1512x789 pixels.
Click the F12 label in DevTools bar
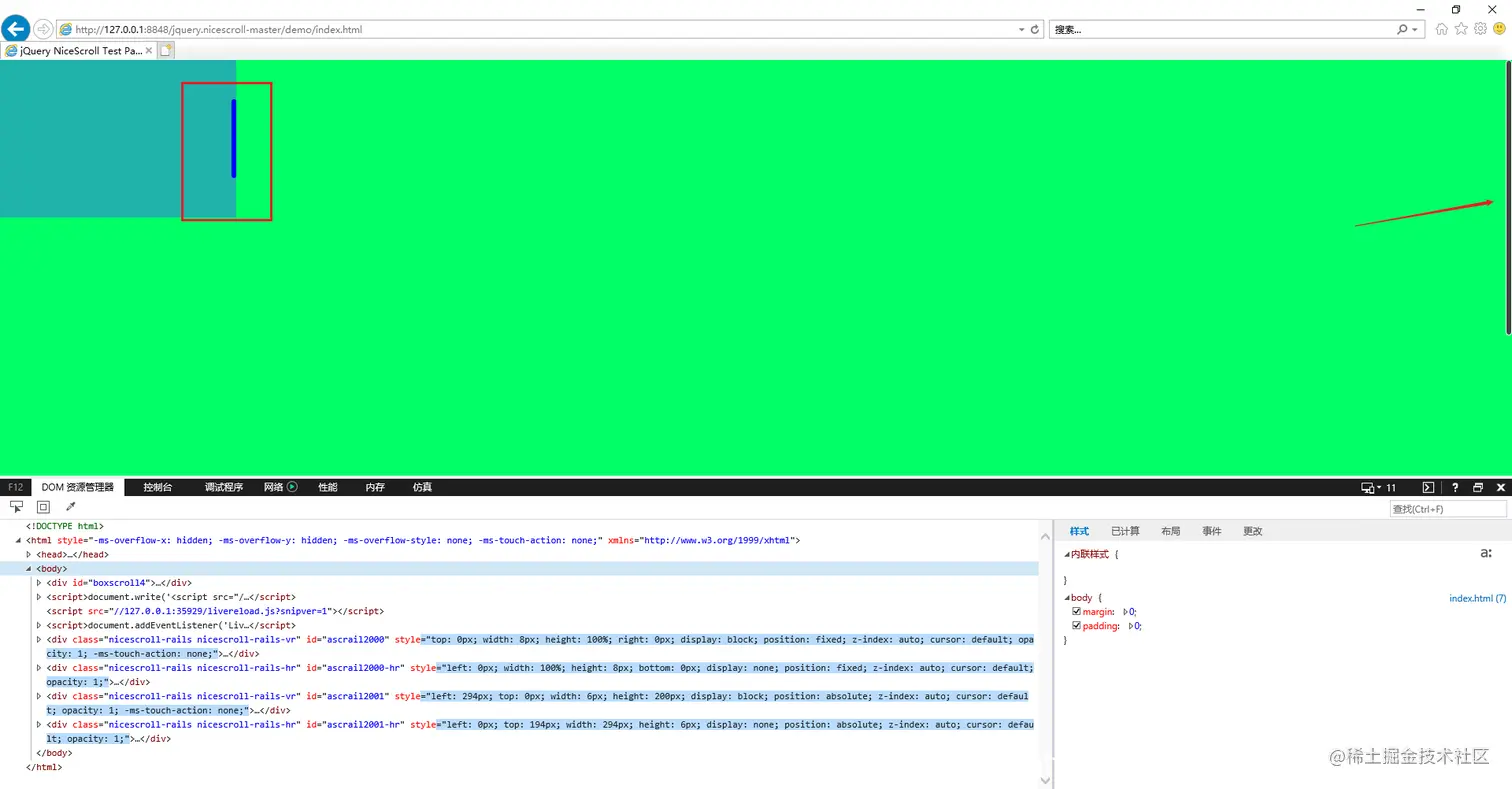pos(15,487)
